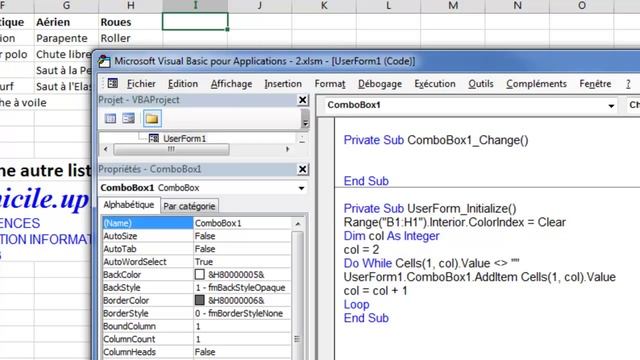Click the project tree scroll right arrow
Viewport: 640px width, 360px height.
[287, 149]
